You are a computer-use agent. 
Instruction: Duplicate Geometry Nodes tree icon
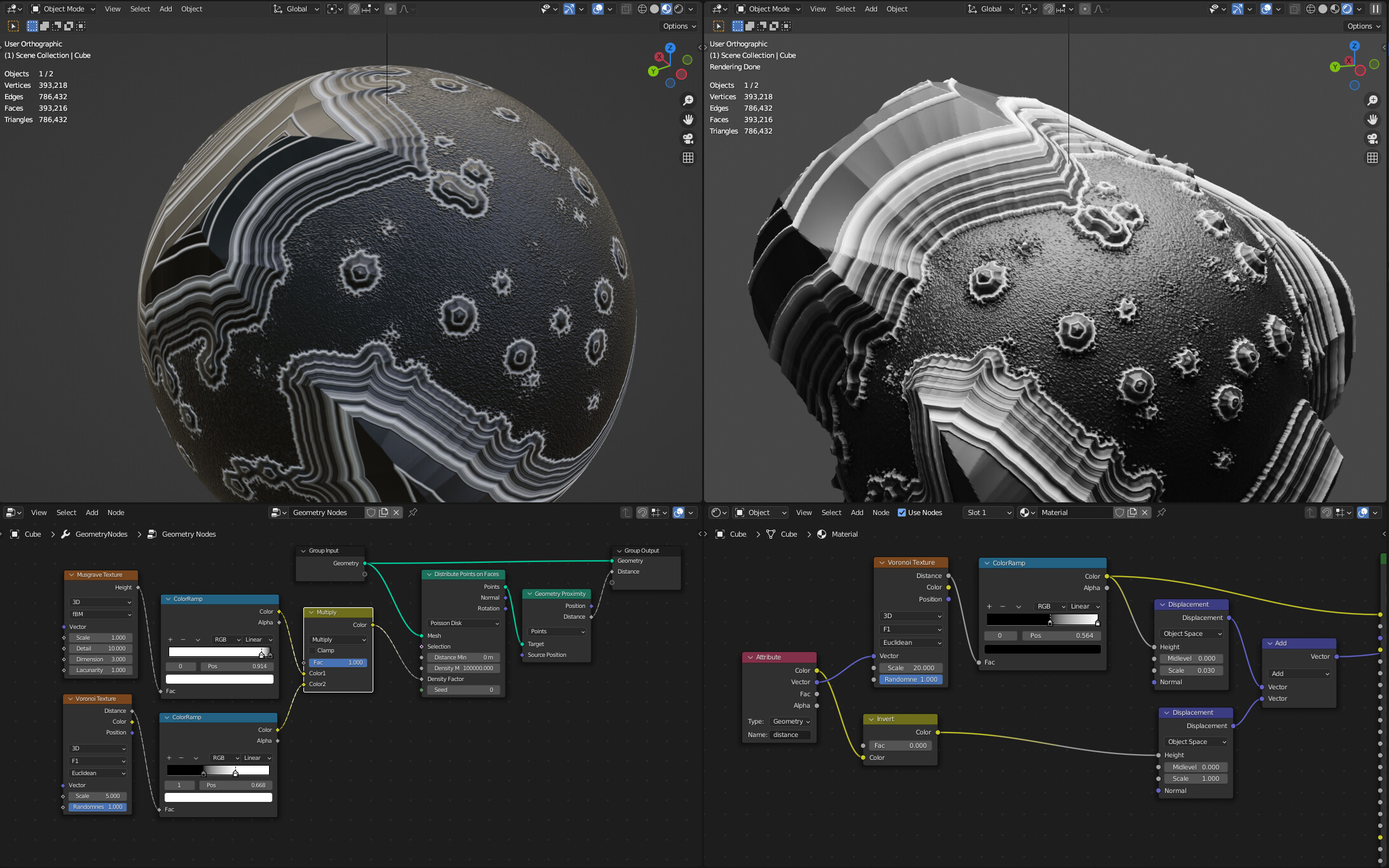tap(384, 513)
